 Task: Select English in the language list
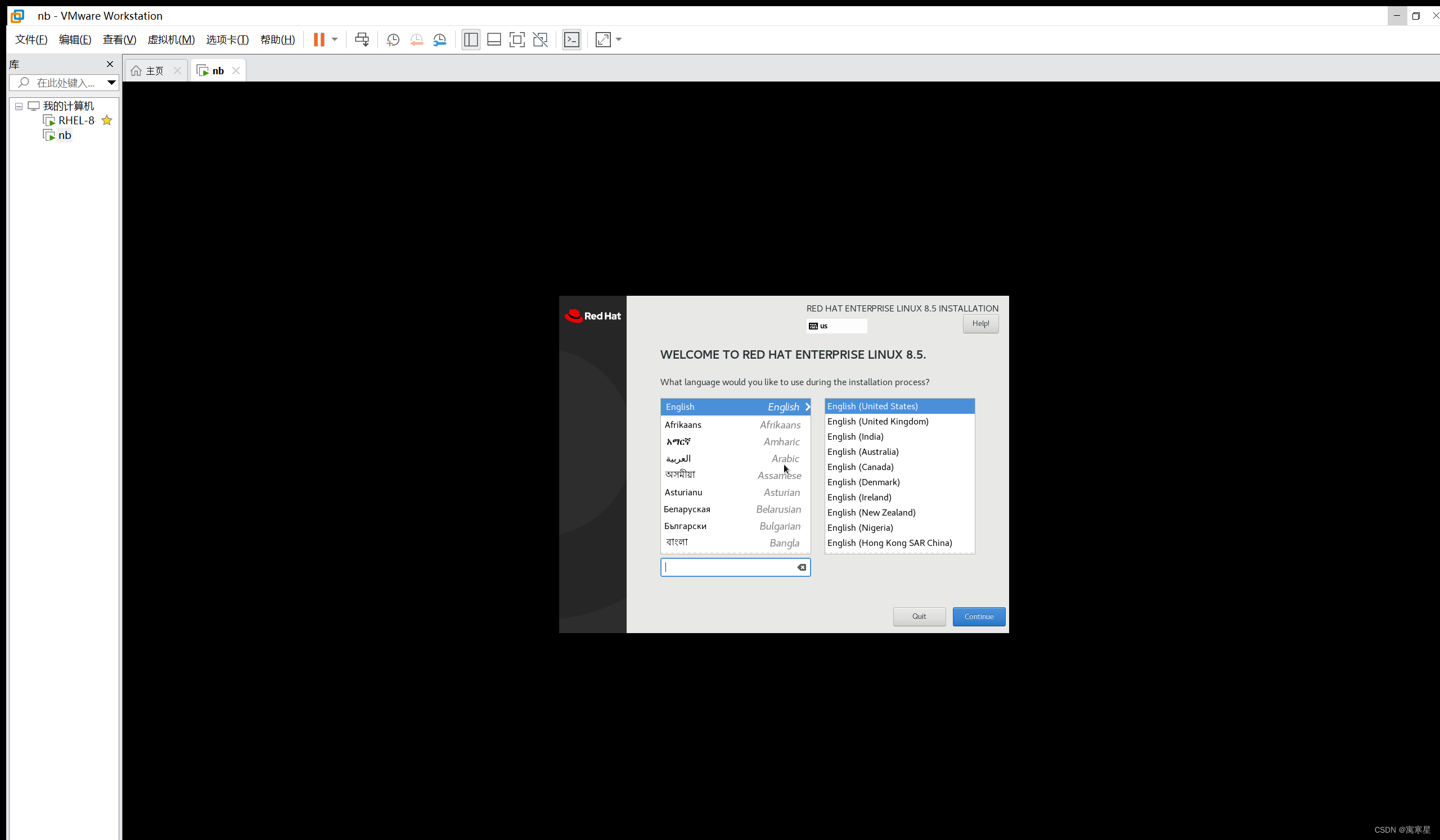pyautogui.click(x=735, y=407)
